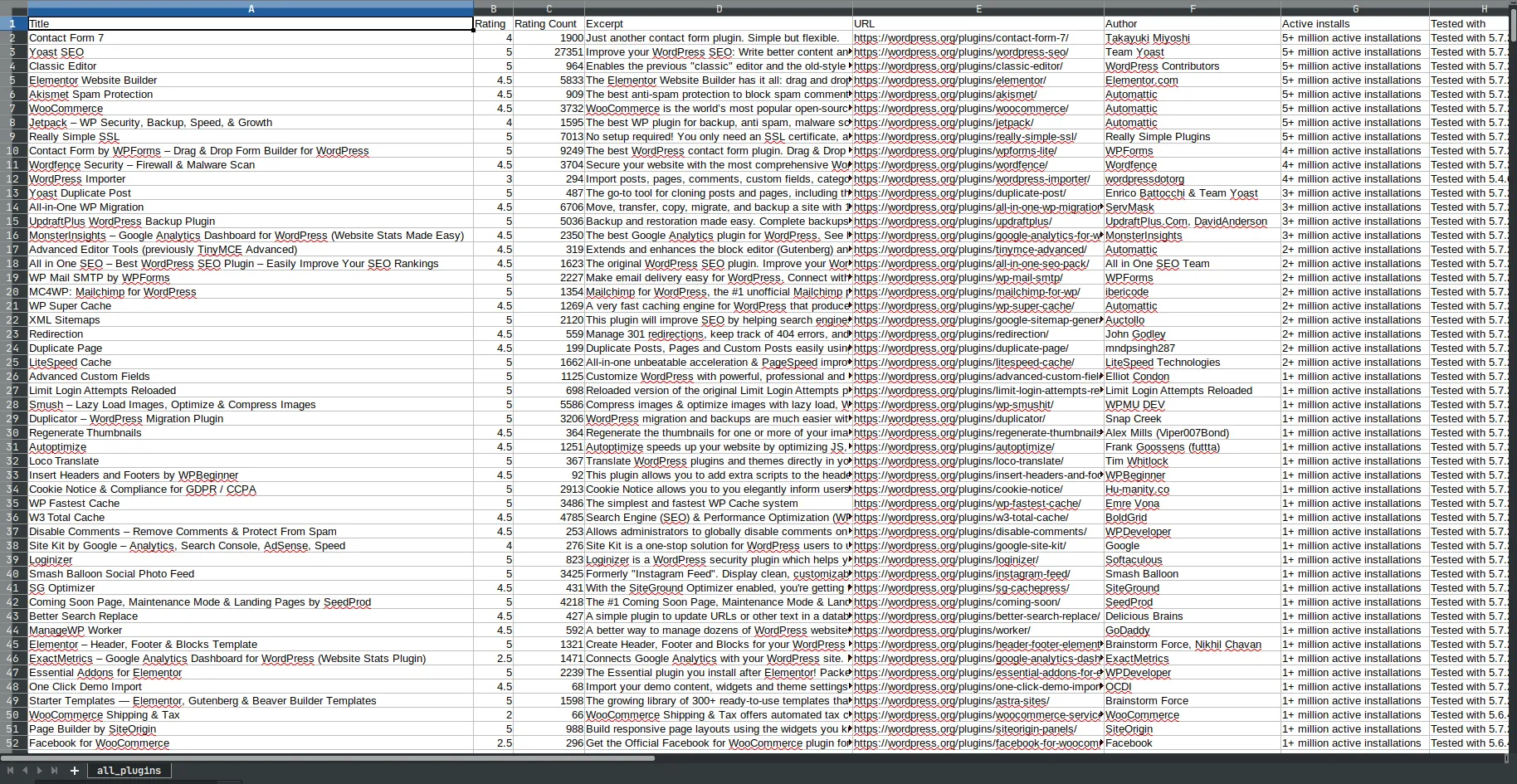
Task: Select row 26 header
Action: tap(13, 377)
